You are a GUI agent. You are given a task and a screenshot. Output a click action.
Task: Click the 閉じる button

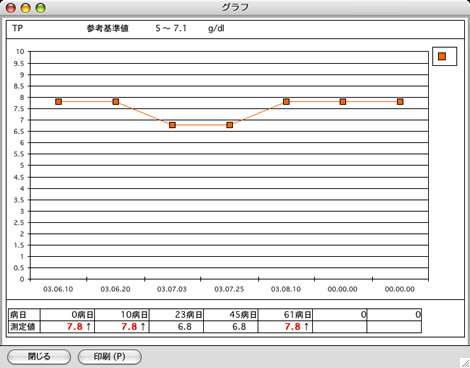39,357
